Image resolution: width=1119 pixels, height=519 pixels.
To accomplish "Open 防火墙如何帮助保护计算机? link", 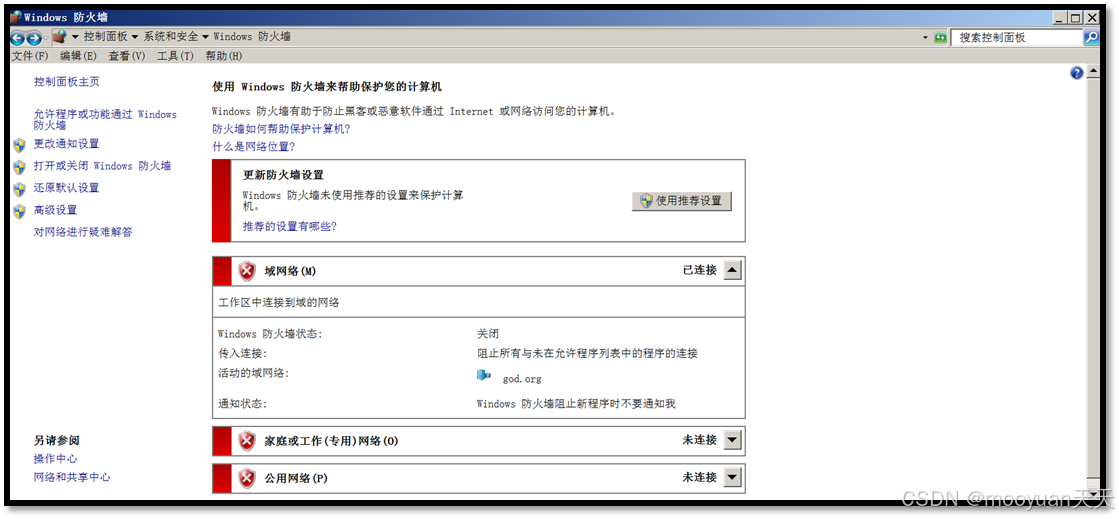I will 281,130.
